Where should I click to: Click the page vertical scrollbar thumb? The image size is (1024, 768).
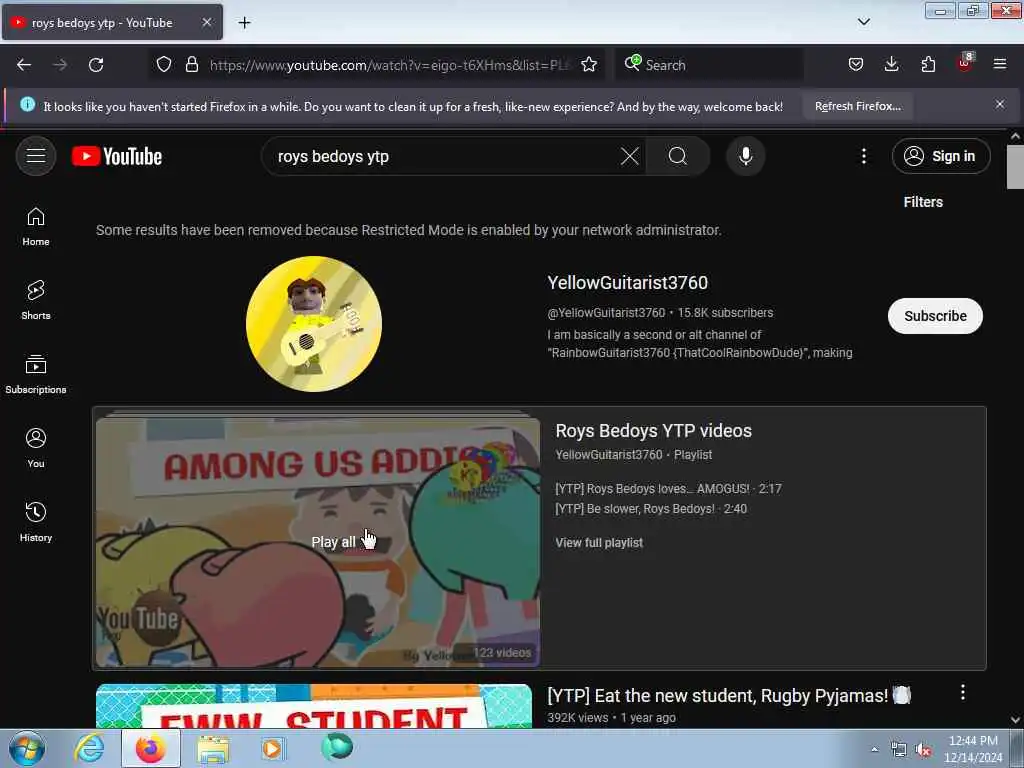pyautogui.click(x=1015, y=167)
